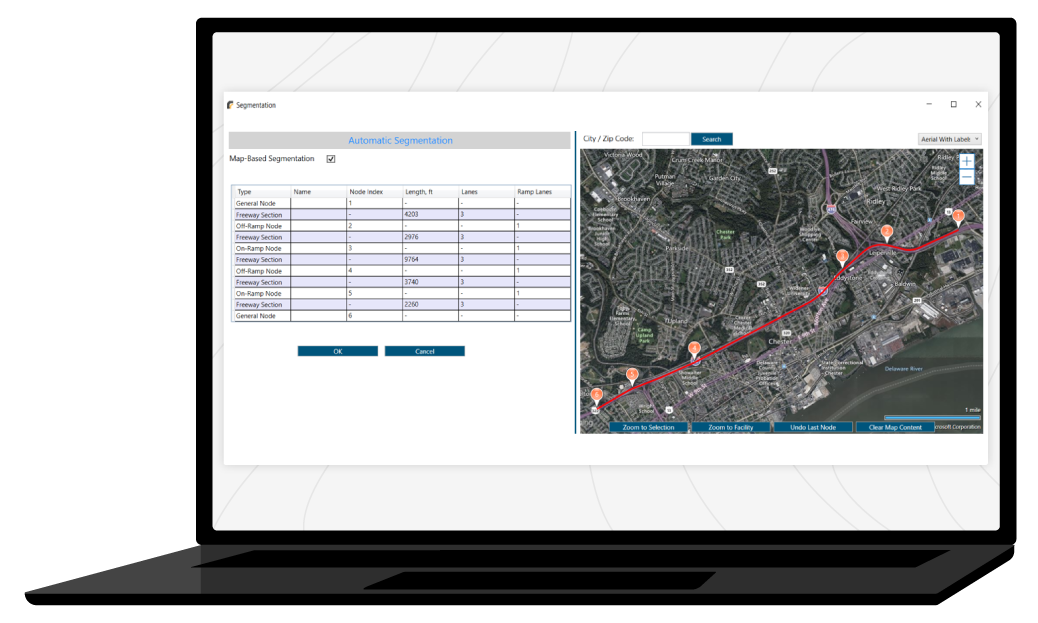Click the Search button

tap(711, 139)
